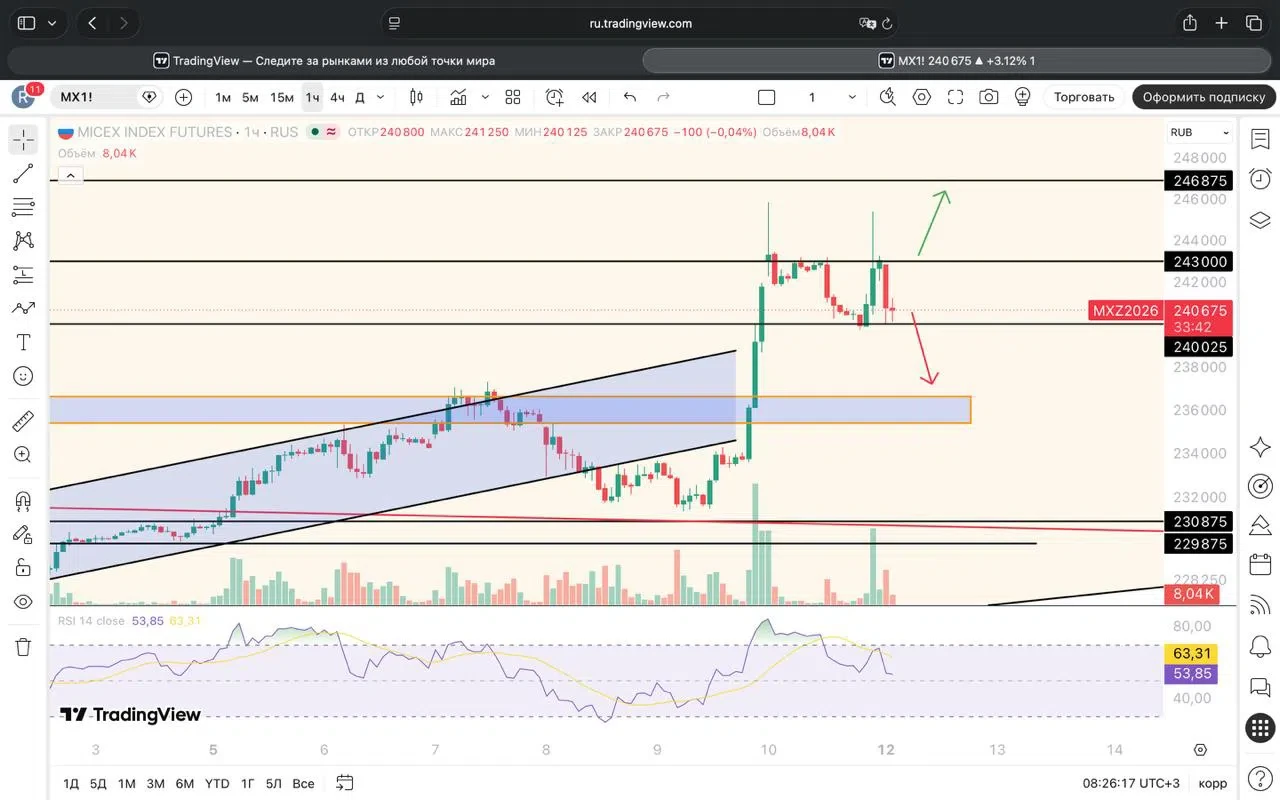
Task: Open the chart settings hexagon icon
Action: coord(921,97)
